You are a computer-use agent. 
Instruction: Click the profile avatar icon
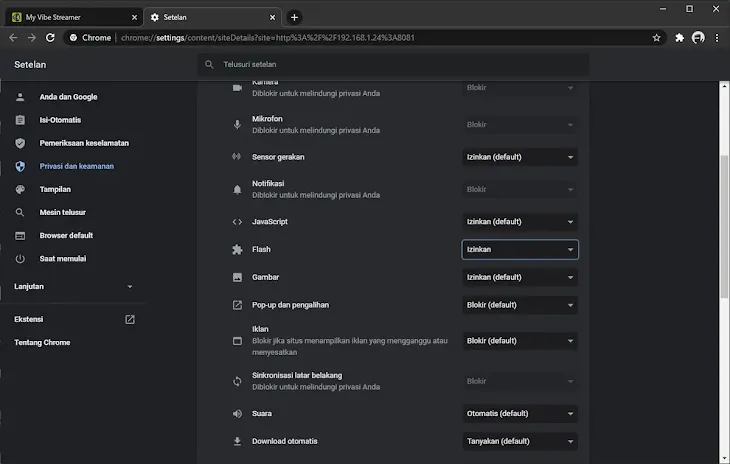pos(698,37)
